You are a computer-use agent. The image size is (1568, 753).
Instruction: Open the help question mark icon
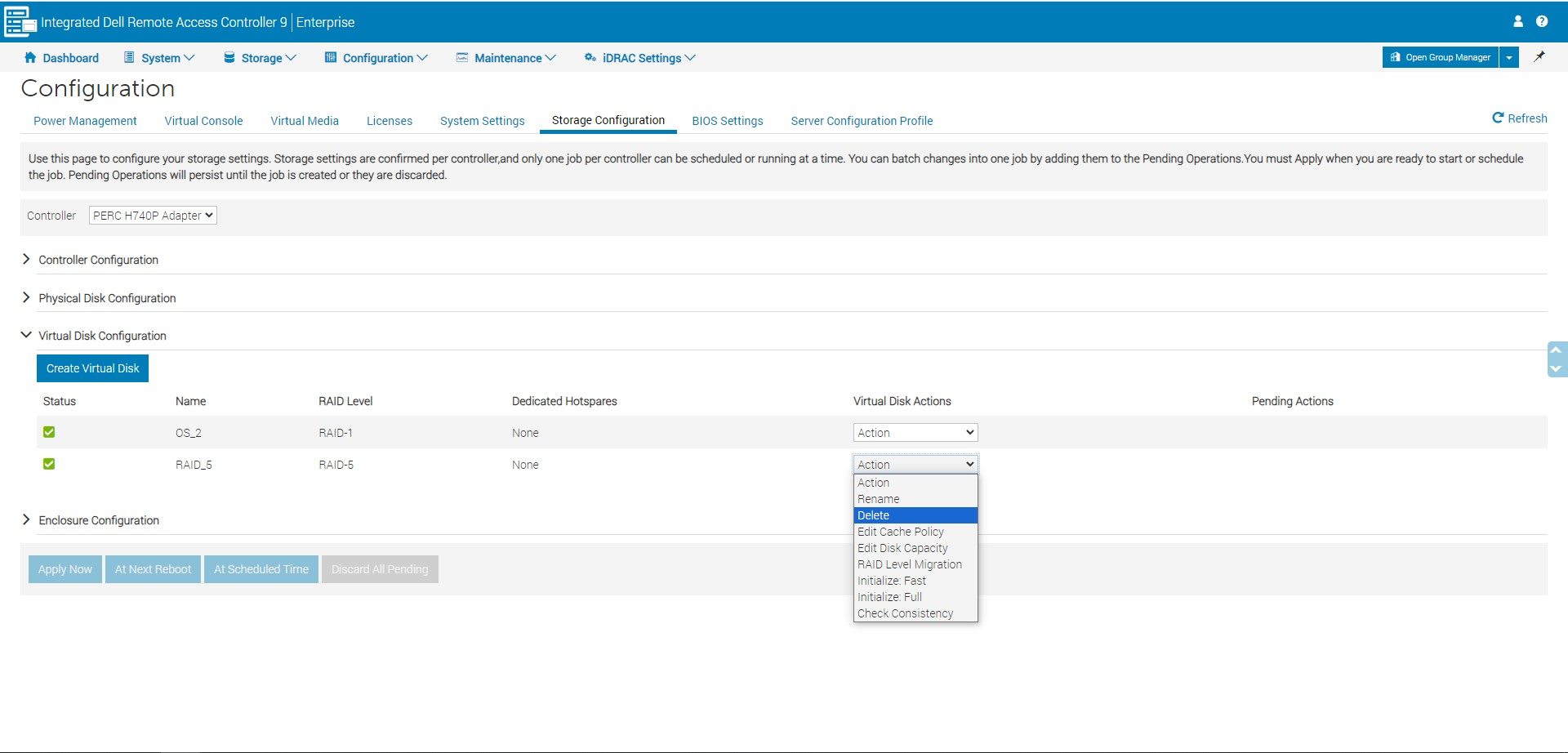(x=1542, y=21)
